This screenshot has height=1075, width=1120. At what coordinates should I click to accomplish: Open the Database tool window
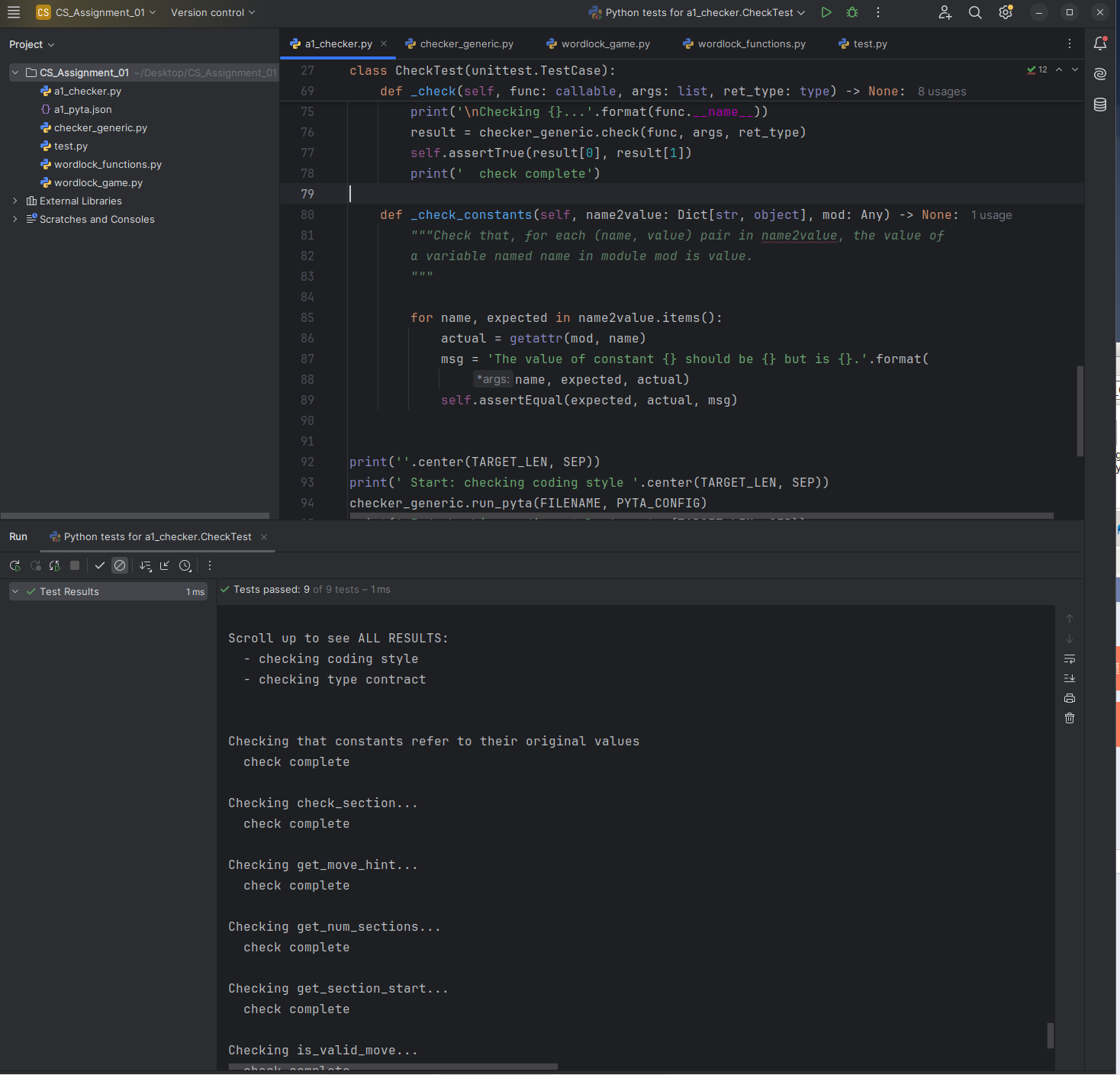[x=1100, y=105]
